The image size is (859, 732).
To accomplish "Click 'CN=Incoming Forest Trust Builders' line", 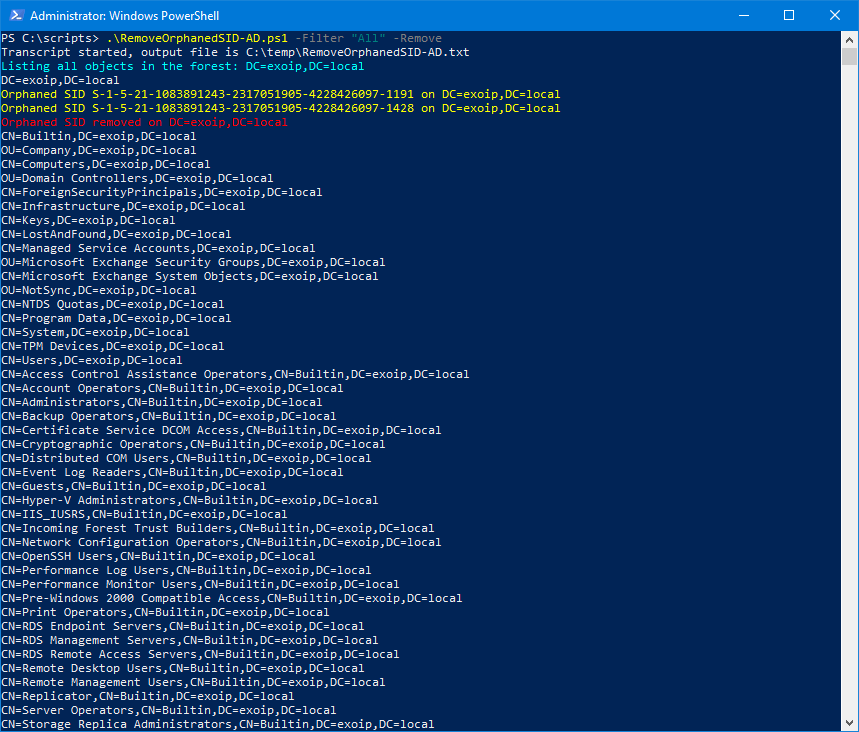I will click(x=217, y=528).
